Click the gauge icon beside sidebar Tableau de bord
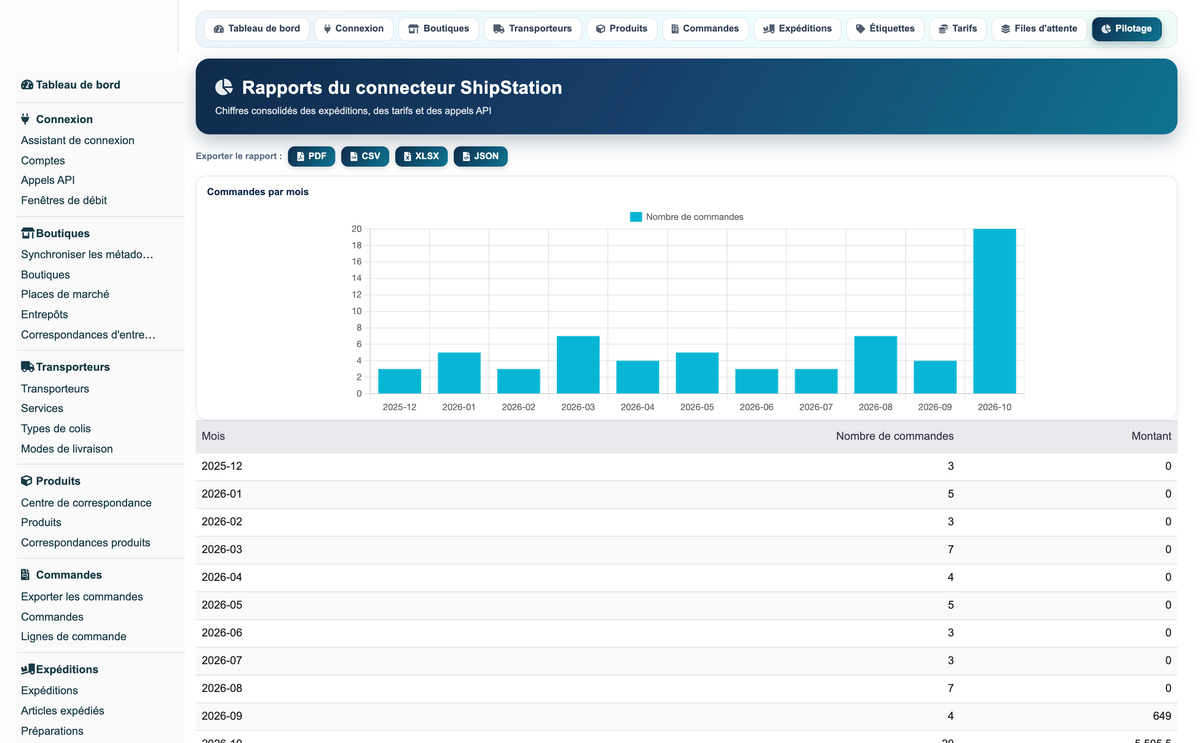This screenshot has width=1200, height=743. coord(27,85)
